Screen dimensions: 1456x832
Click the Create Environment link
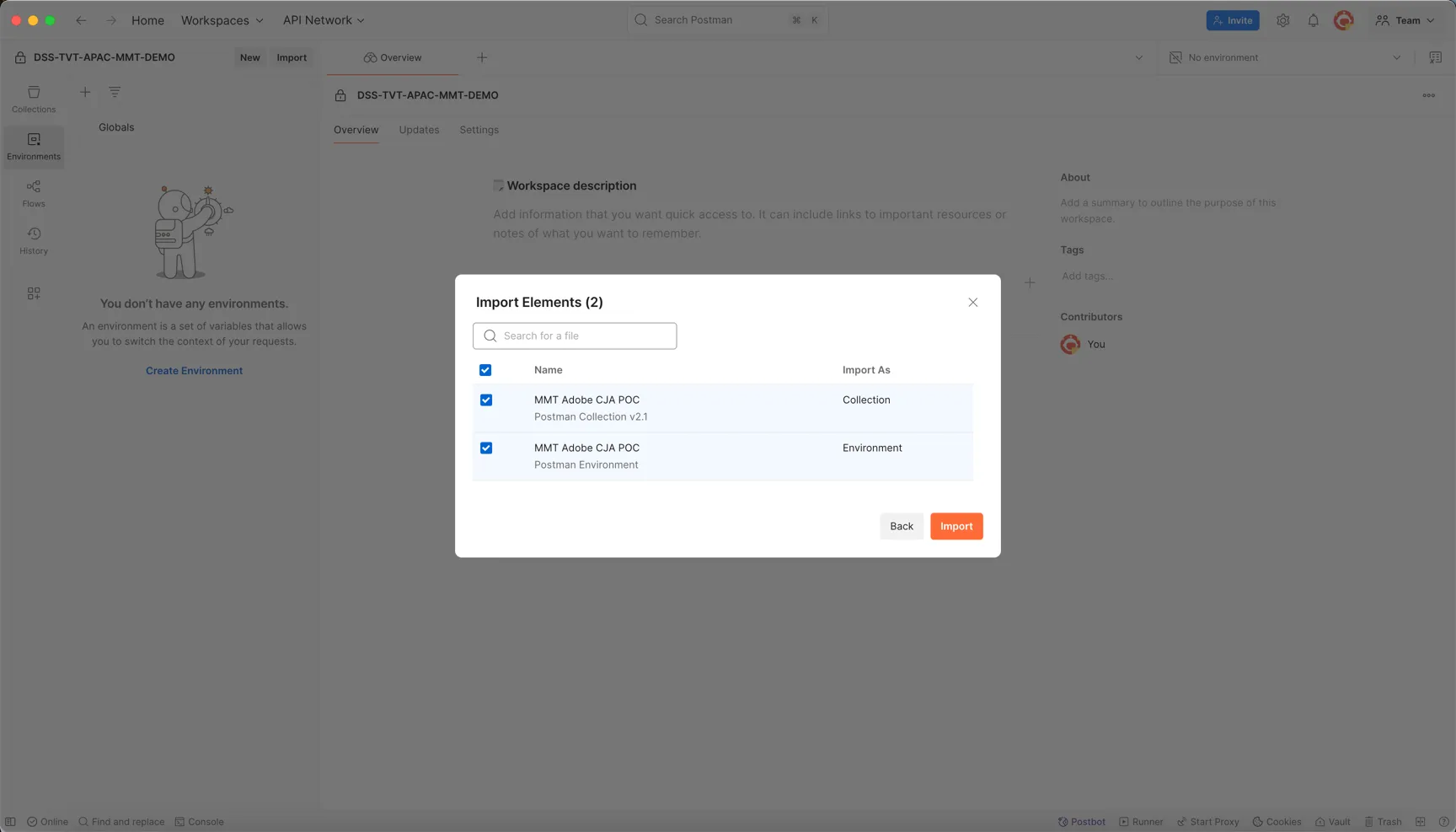pyautogui.click(x=194, y=371)
